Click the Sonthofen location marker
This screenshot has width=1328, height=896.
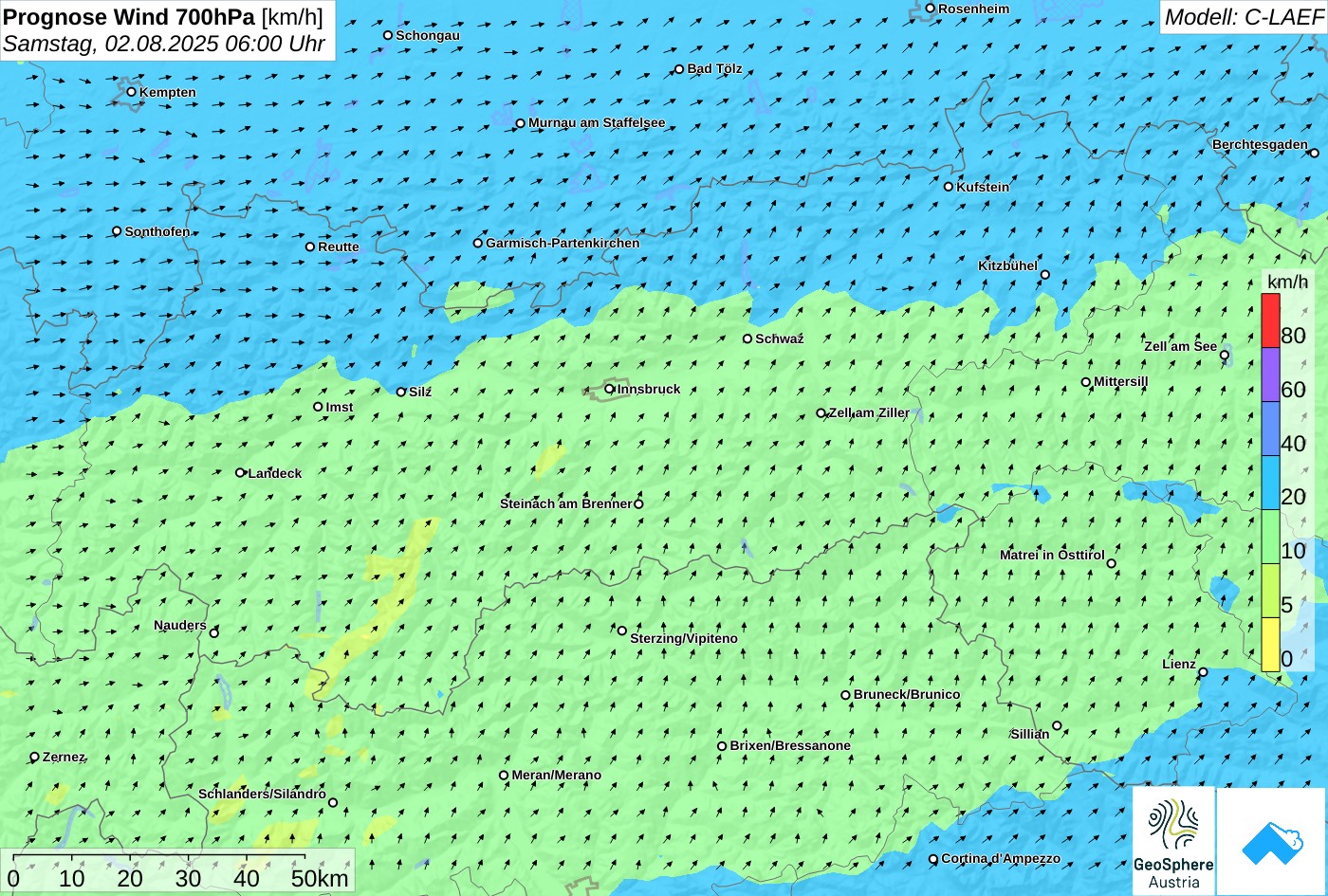[x=118, y=231]
